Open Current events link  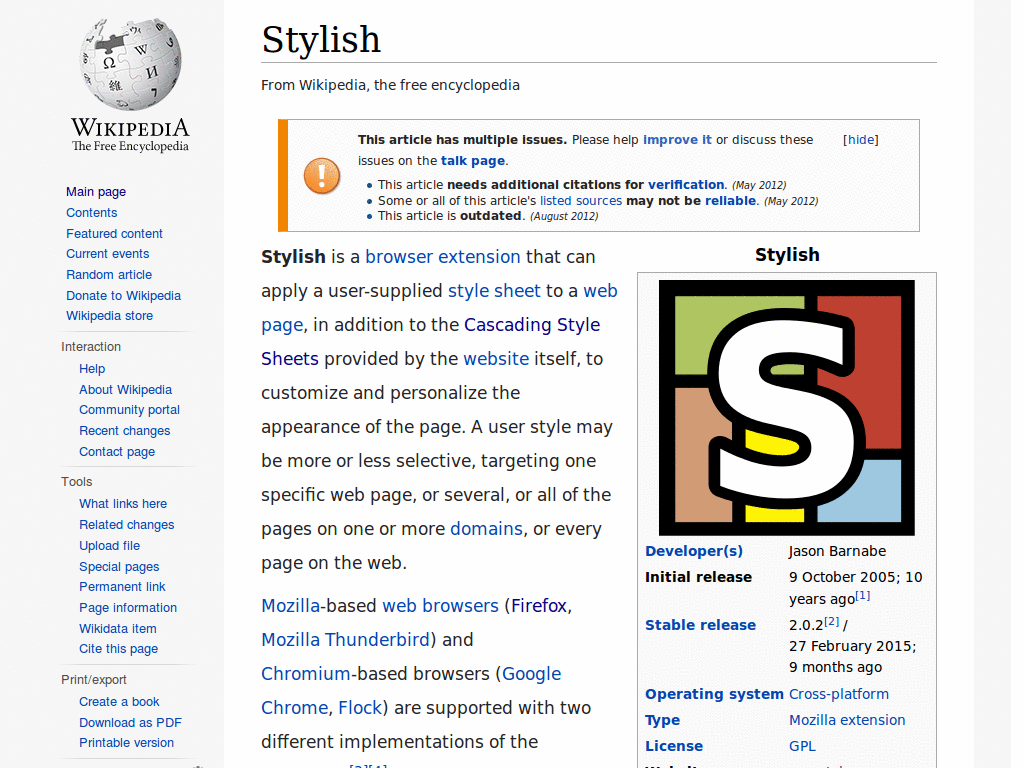pyautogui.click(x=107, y=254)
